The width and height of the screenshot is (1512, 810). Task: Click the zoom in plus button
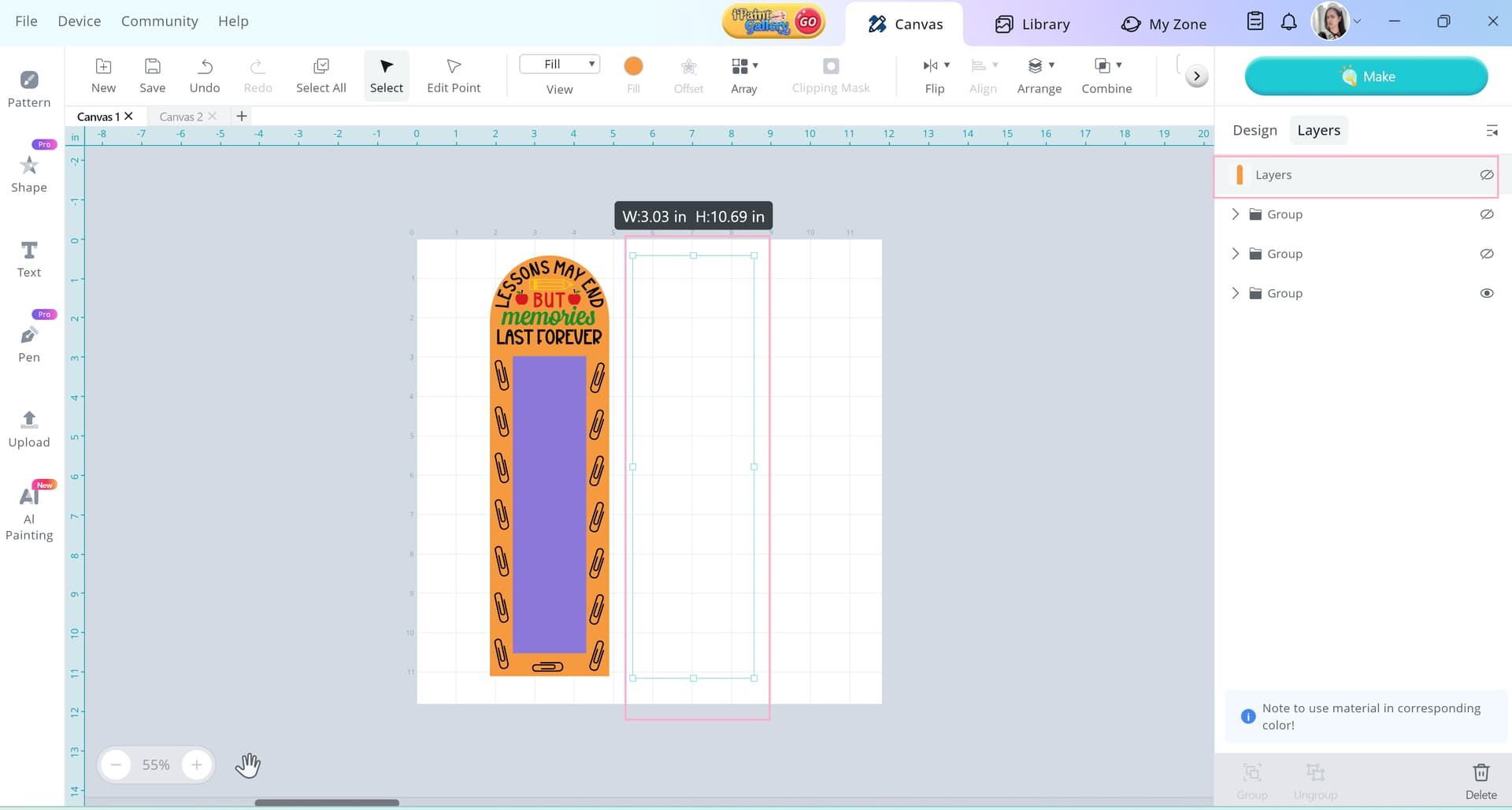pyautogui.click(x=197, y=764)
